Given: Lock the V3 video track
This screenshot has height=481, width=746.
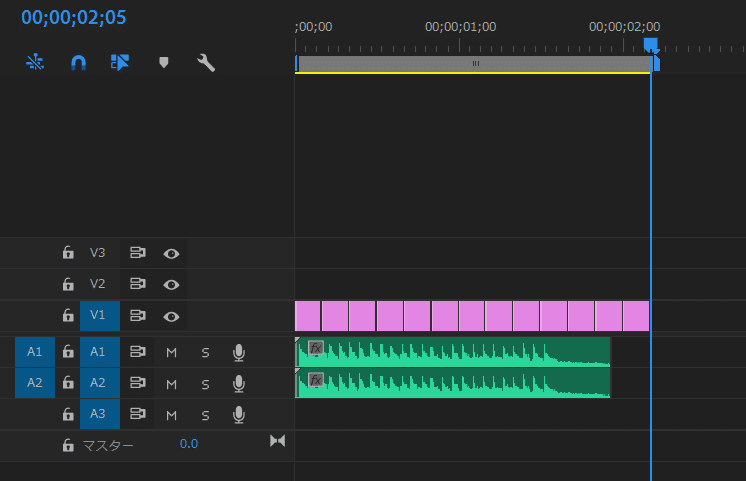Looking at the screenshot, I should pos(68,253).
